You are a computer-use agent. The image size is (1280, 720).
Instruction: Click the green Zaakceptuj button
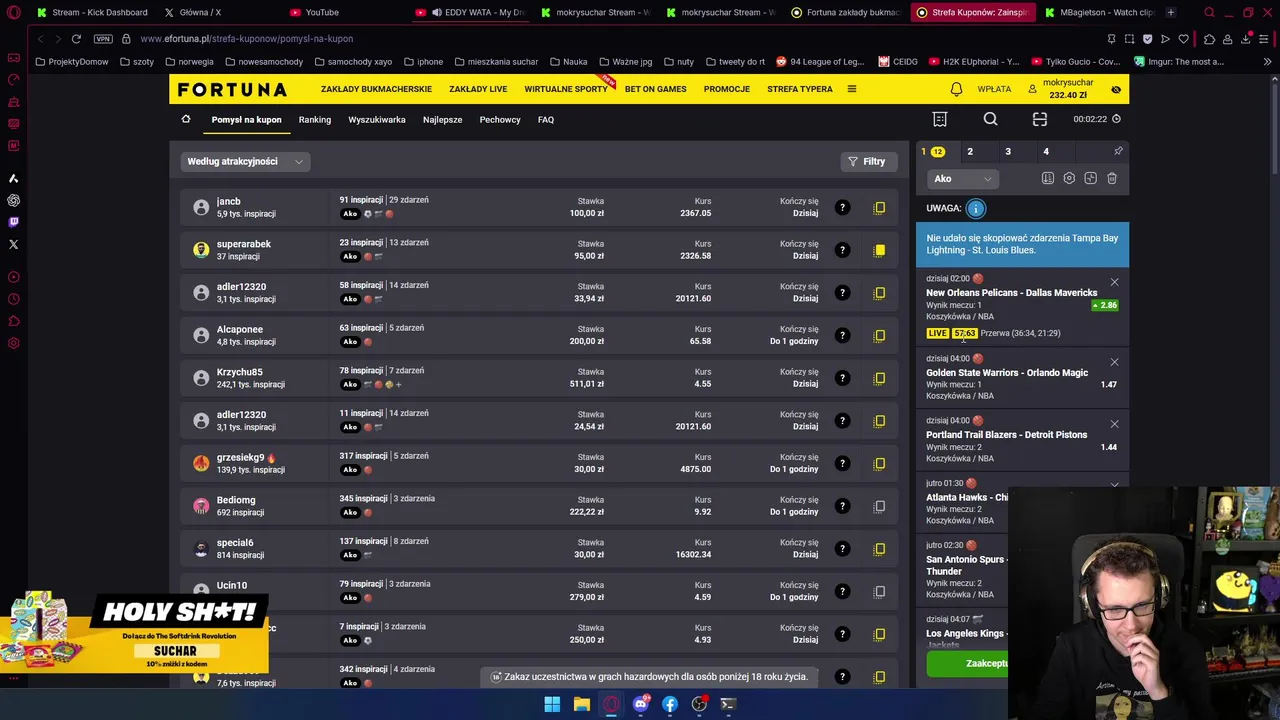point(968,663)
